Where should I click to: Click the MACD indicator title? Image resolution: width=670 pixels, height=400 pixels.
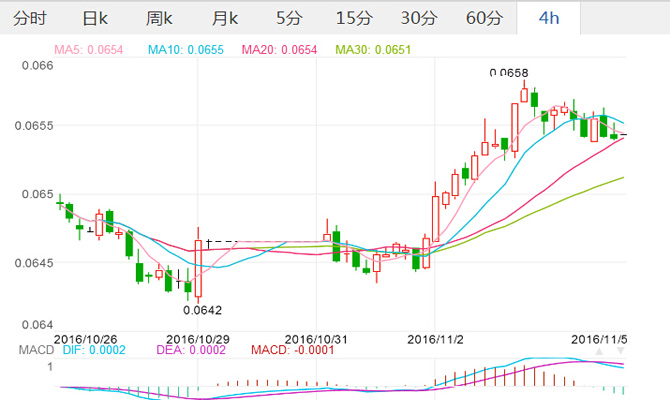[36, 350]
